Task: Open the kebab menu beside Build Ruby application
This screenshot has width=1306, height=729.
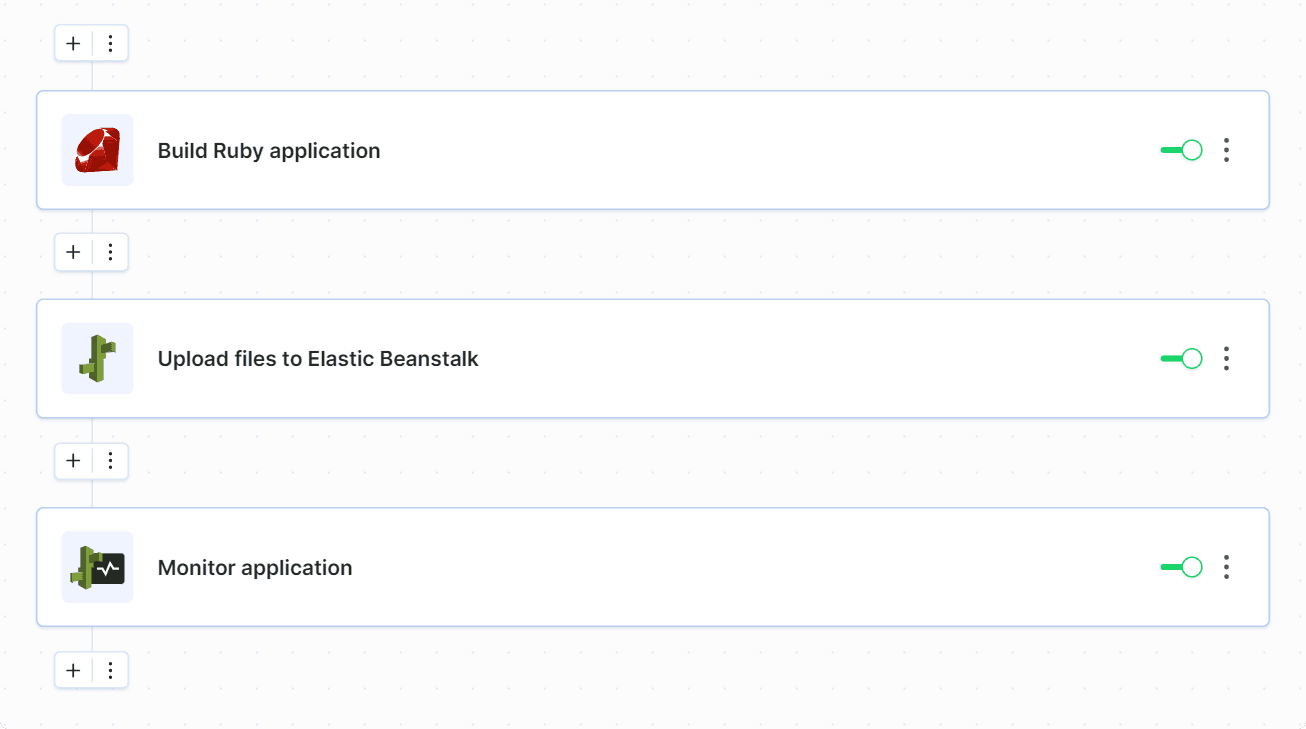Action: [1226, 150]
